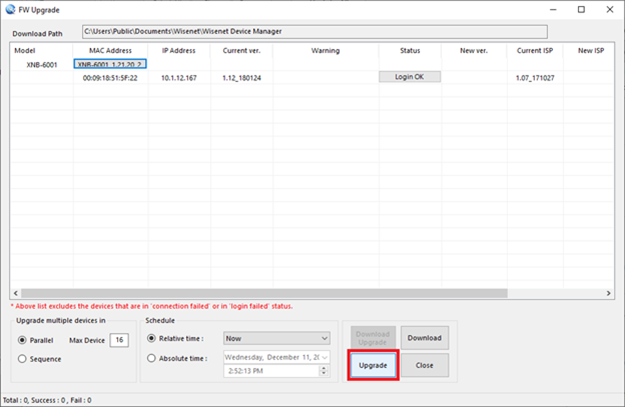Click the Login OK status button
The width and height of the screenshot is (625, 407).
click(409, 77)
